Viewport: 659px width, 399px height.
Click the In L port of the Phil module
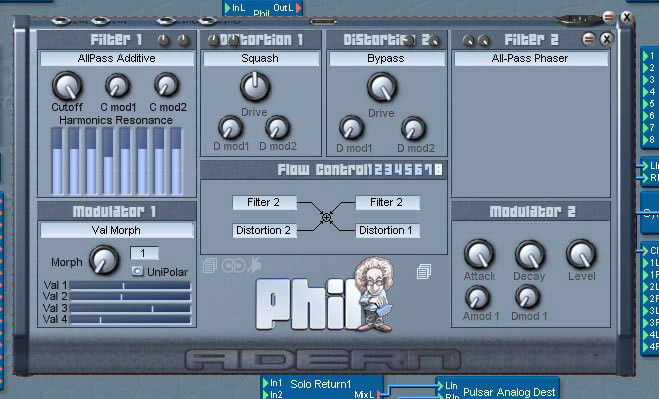227,8
